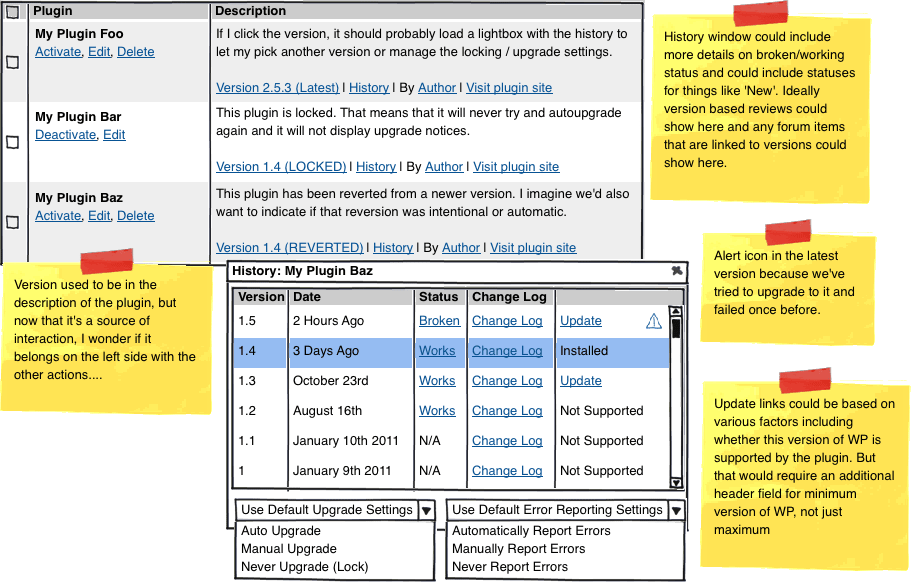Edit My Plugin Baz
911x582 pixels.
pyautogui.click(x=99, y=215)
